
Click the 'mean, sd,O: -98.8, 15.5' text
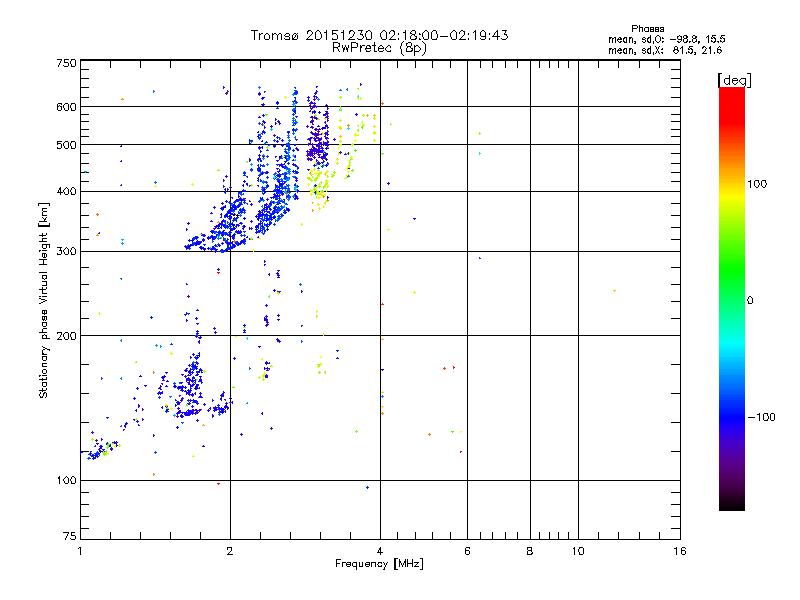click(666, 39)
